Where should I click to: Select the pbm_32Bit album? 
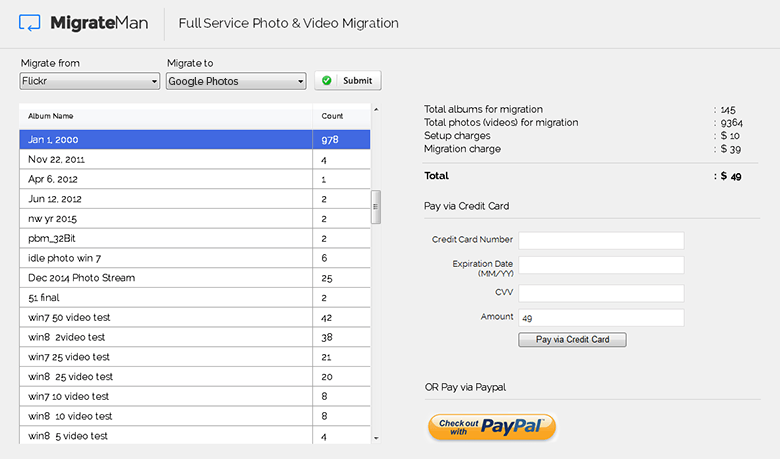[195, 238]
